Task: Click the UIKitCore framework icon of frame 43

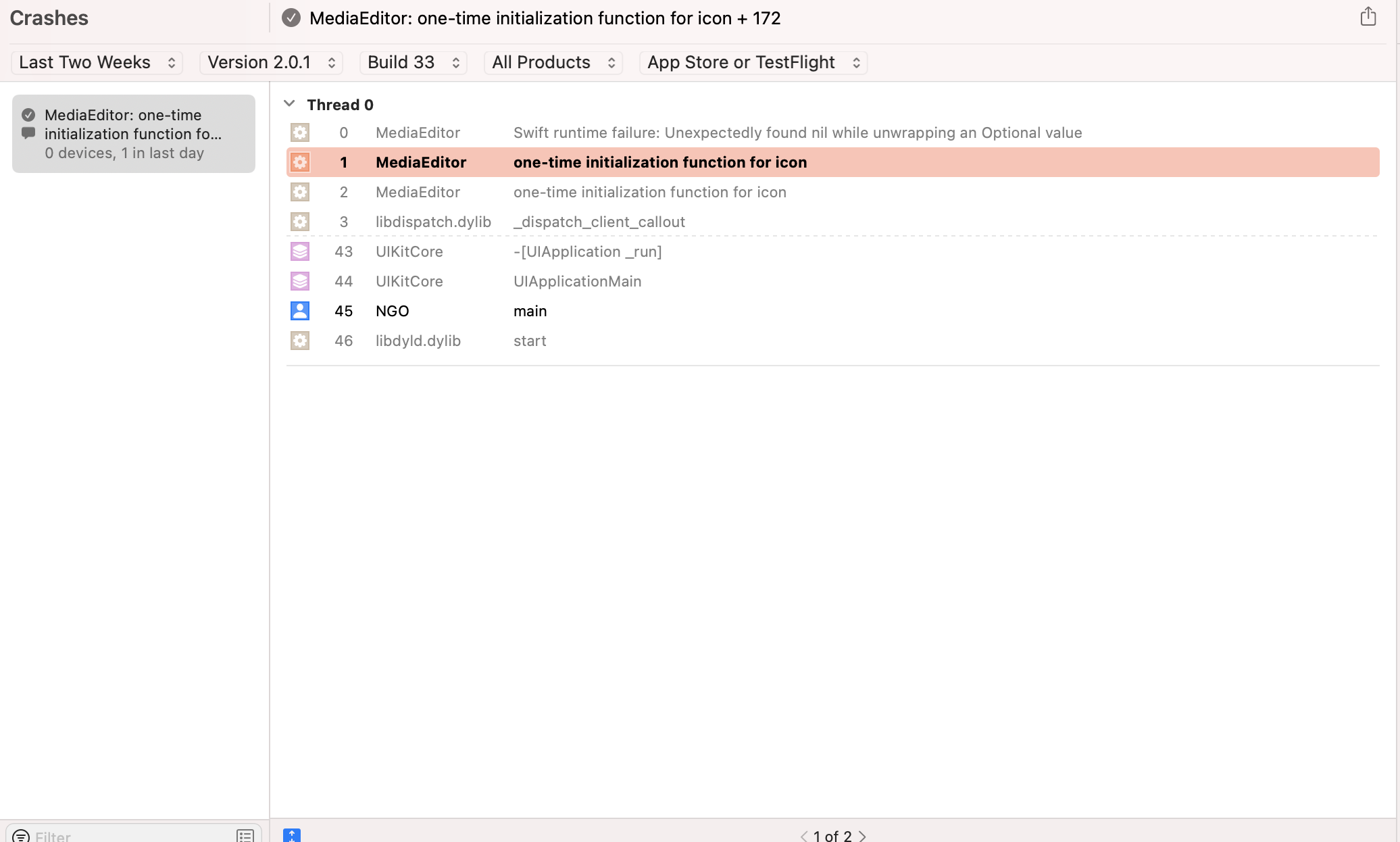Action: pos(300,251)
